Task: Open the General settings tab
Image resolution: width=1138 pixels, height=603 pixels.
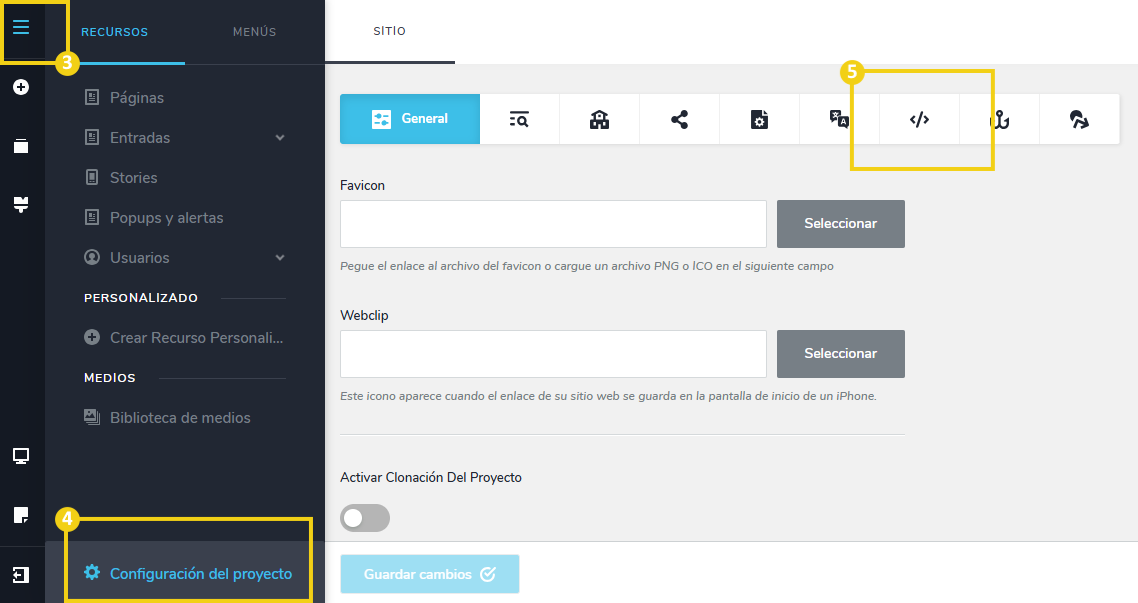Action: tap(410, 118)
